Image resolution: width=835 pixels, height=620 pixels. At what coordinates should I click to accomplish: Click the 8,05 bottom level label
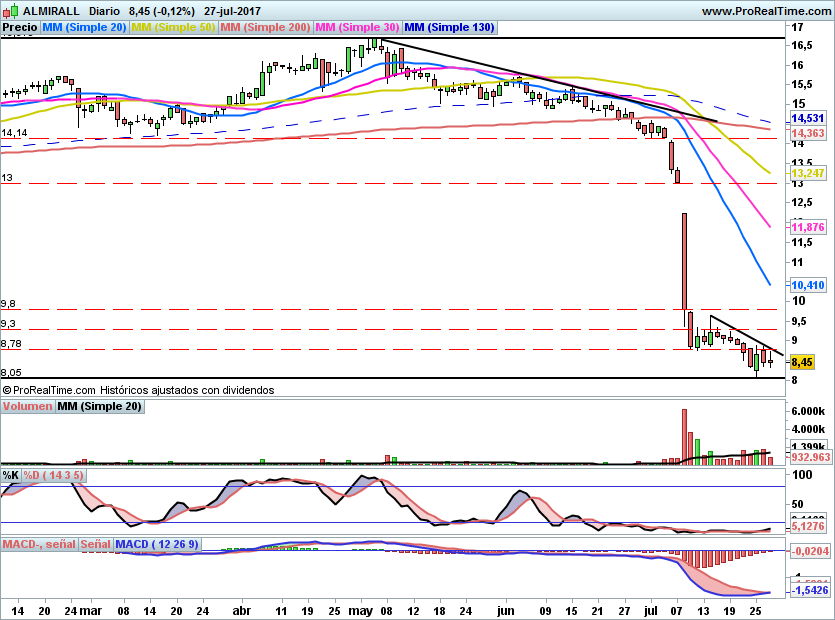(x=11, y=372)
